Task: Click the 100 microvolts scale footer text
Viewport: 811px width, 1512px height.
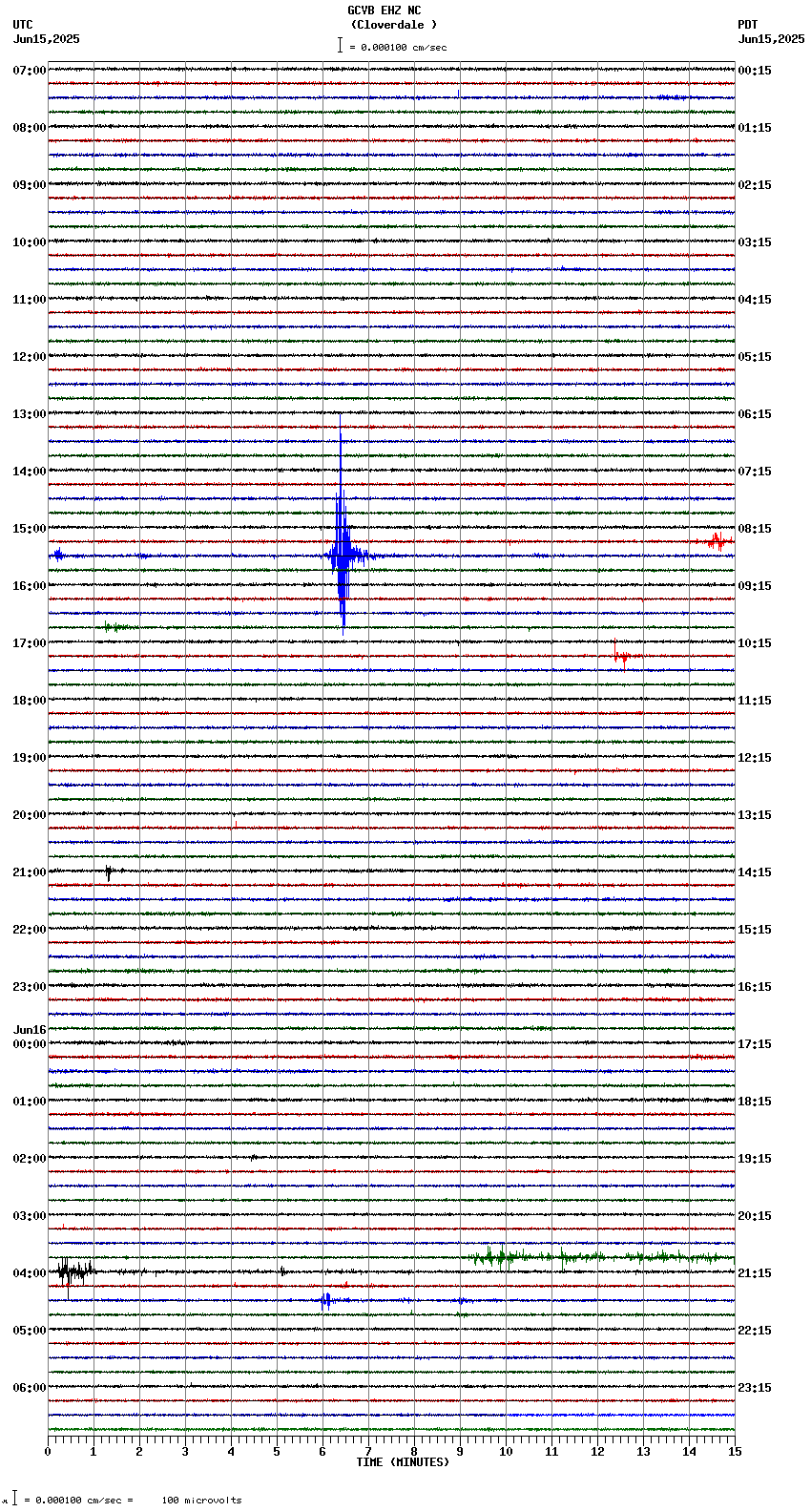Action: click(x=201, y=1501)
